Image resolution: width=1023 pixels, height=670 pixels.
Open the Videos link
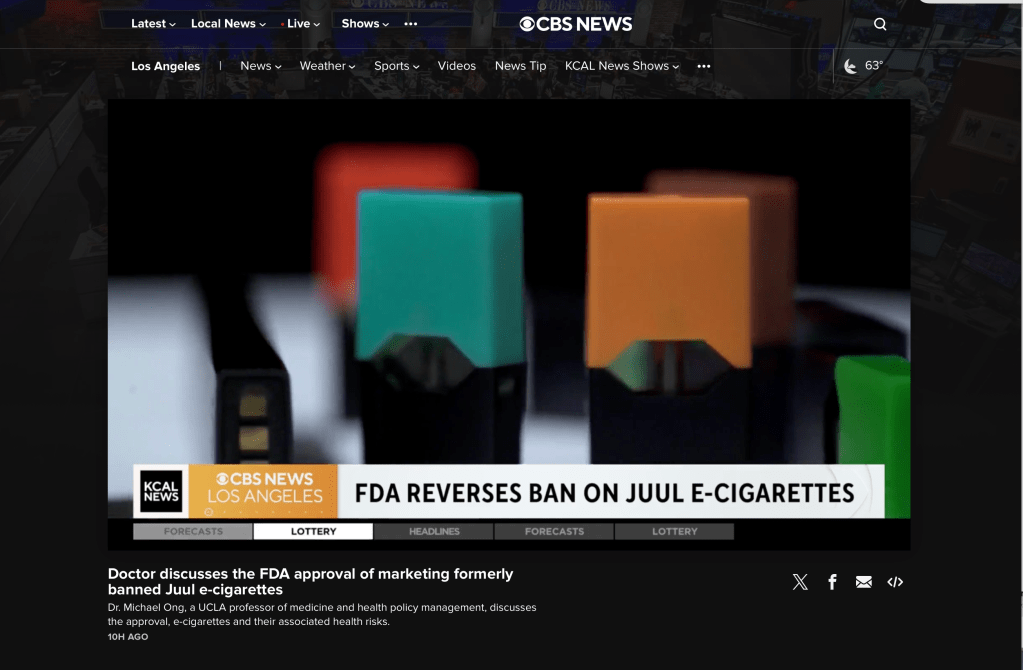457,66
